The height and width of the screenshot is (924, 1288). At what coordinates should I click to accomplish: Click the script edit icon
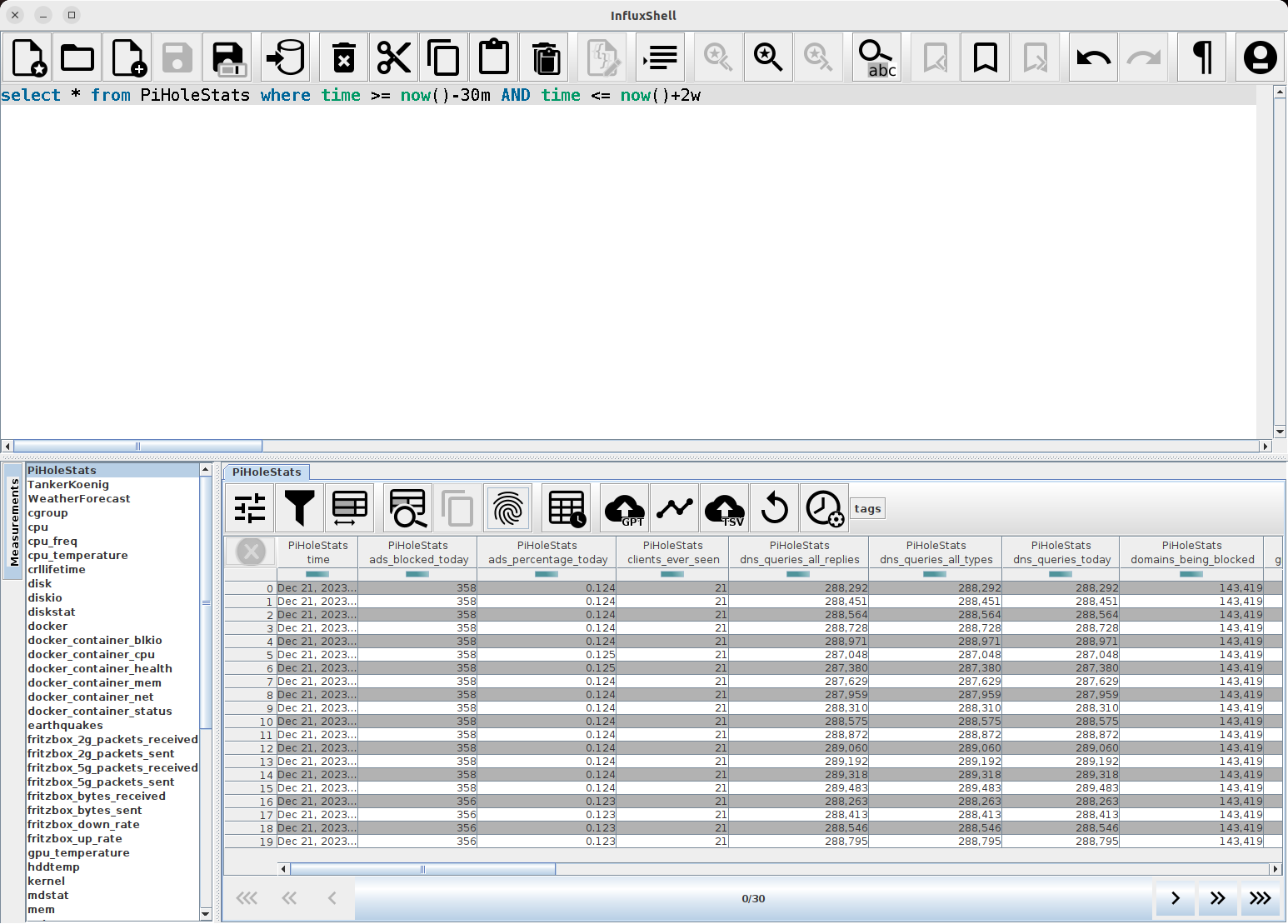[x=602, y=57]
